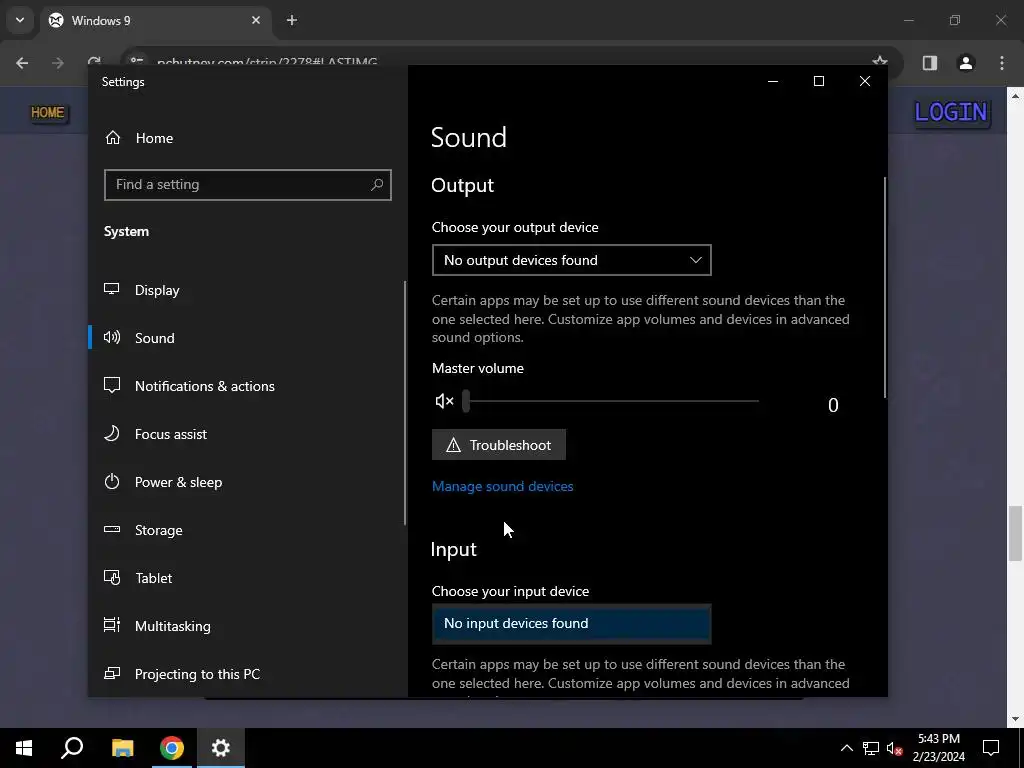Image resolution: width=1024 pixels, height=768 pixels.
Task: Switch to Chrome in taskbar
Action: click(x=172, y=748)
